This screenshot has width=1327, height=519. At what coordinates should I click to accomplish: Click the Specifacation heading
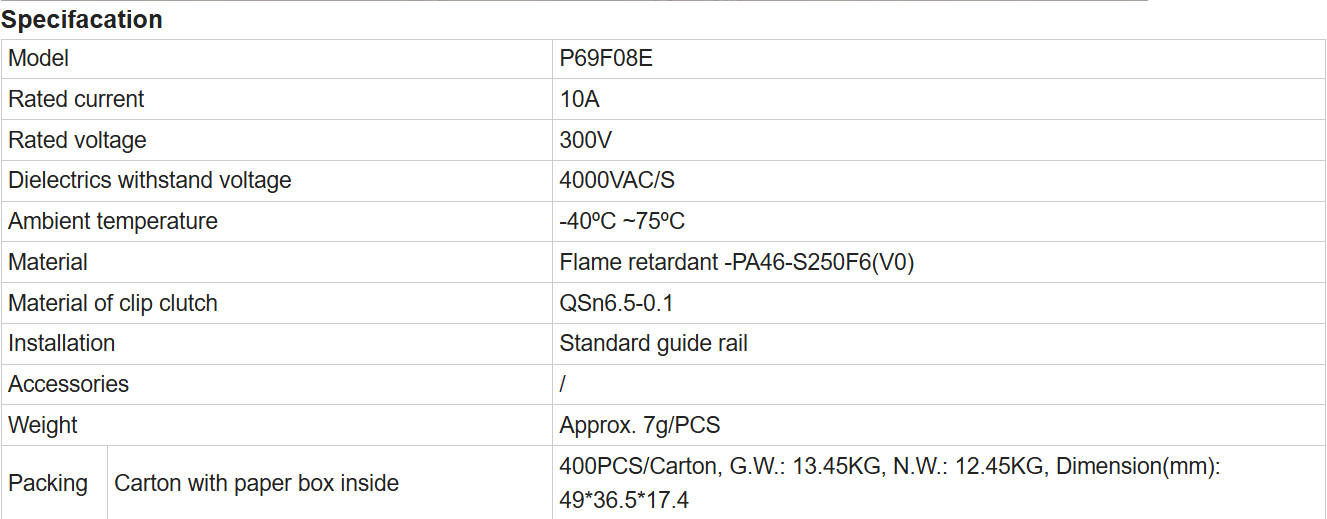[x=82, y=20]
